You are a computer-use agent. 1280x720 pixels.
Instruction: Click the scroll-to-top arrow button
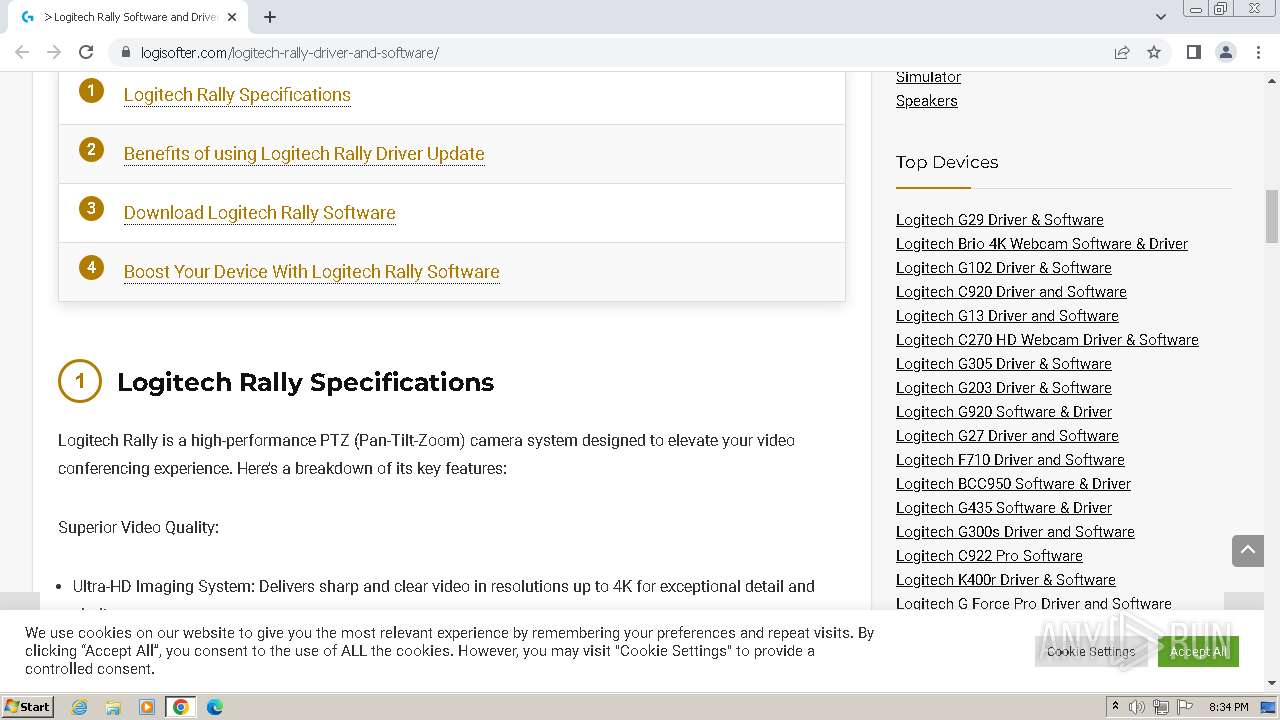point(1248,550)
